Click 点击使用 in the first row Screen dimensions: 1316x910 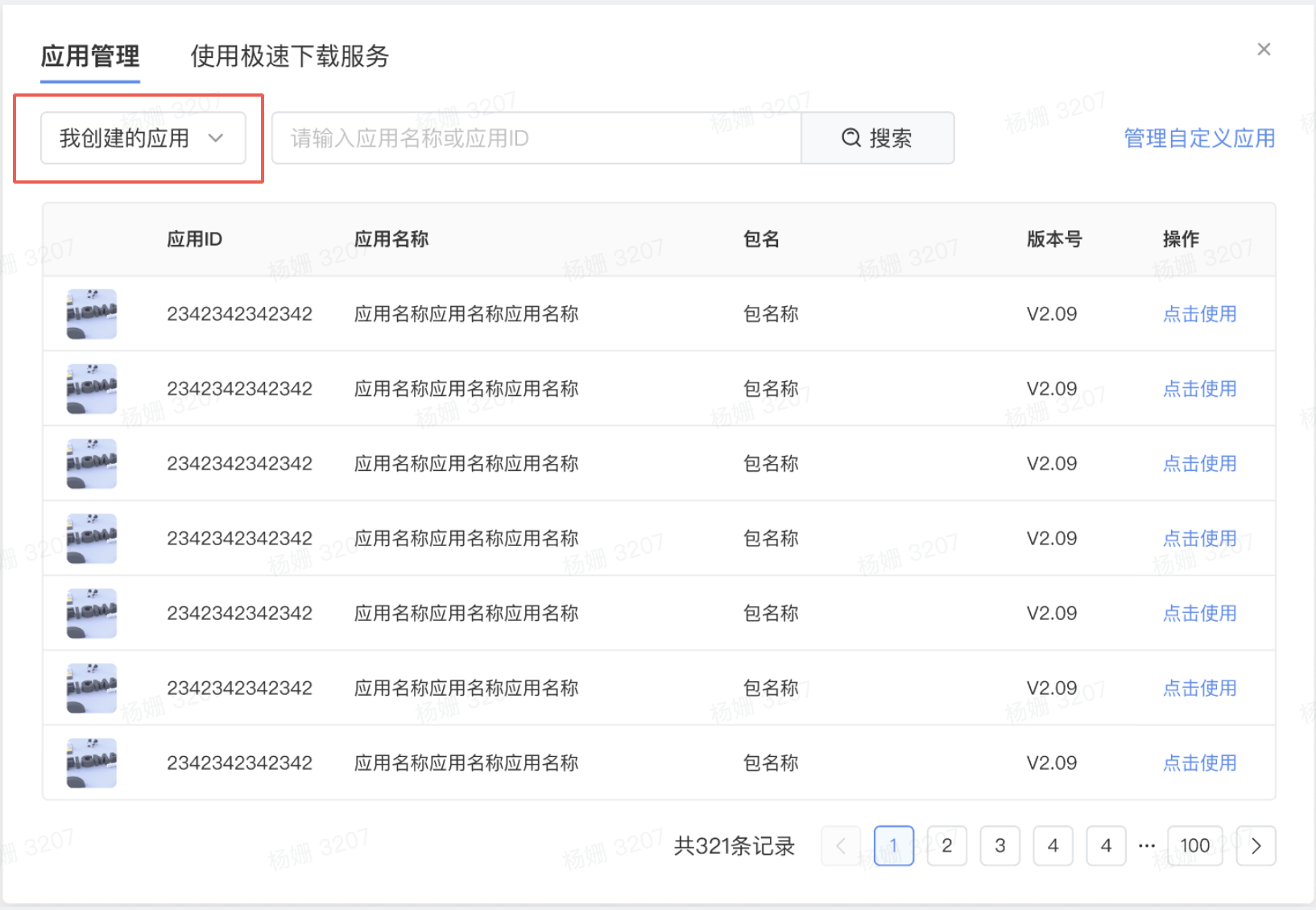click(x=1199, y=314)
